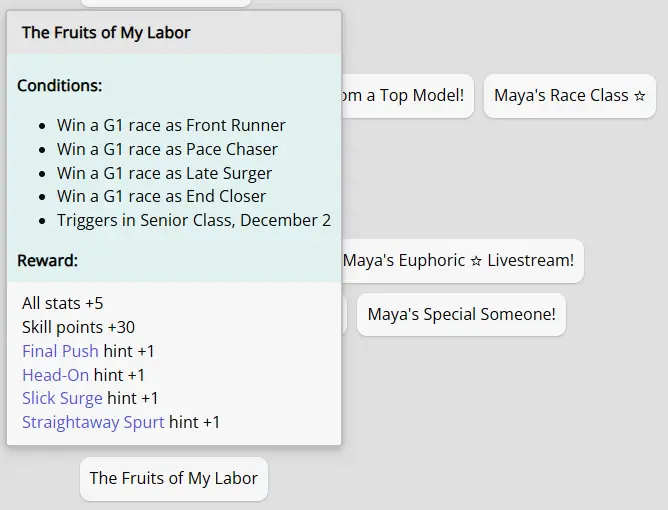
Task: Open the Head-On skill link
Action: click(55, 375)
